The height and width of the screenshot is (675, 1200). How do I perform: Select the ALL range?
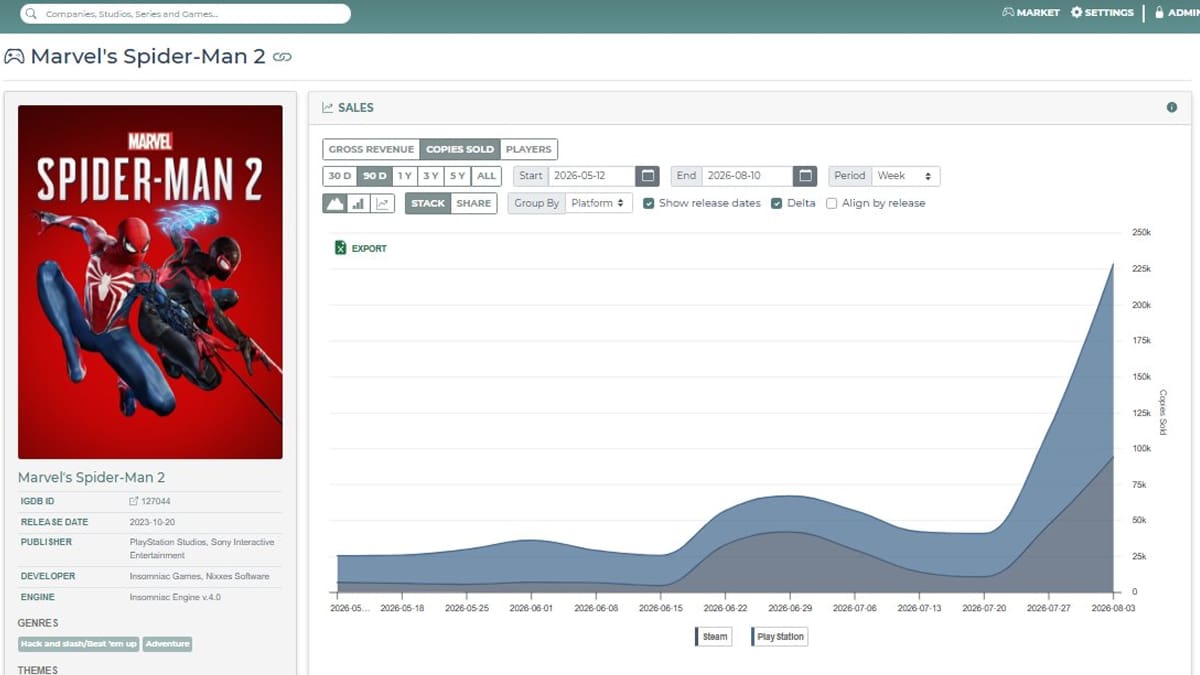[x=486, y=176]
